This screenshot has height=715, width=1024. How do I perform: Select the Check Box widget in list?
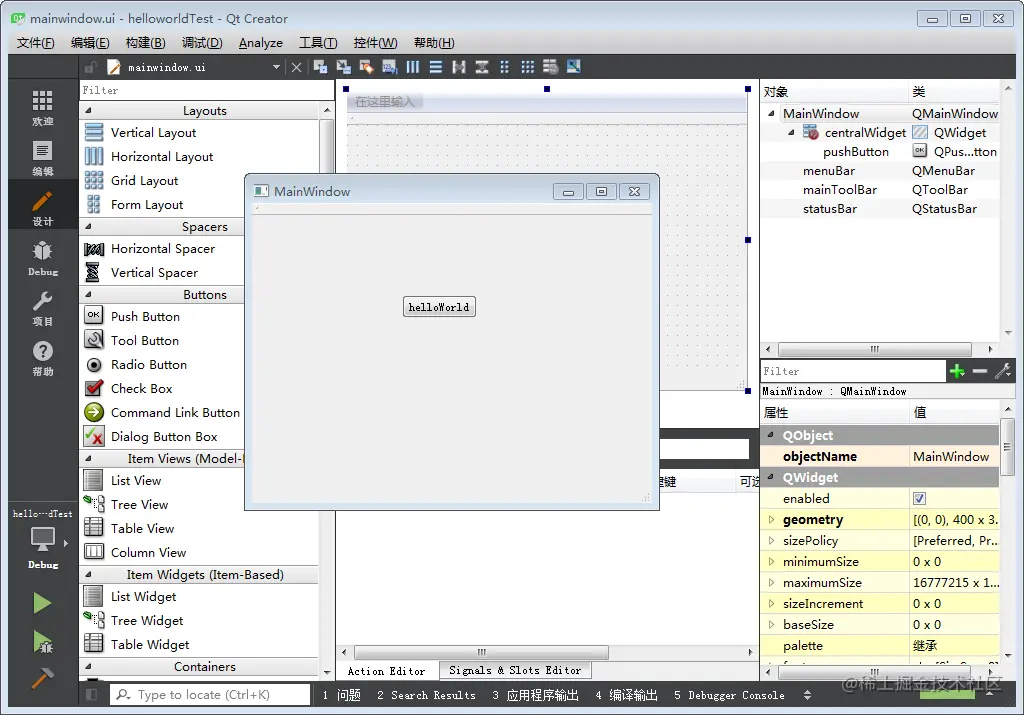[x=142, y=389]
